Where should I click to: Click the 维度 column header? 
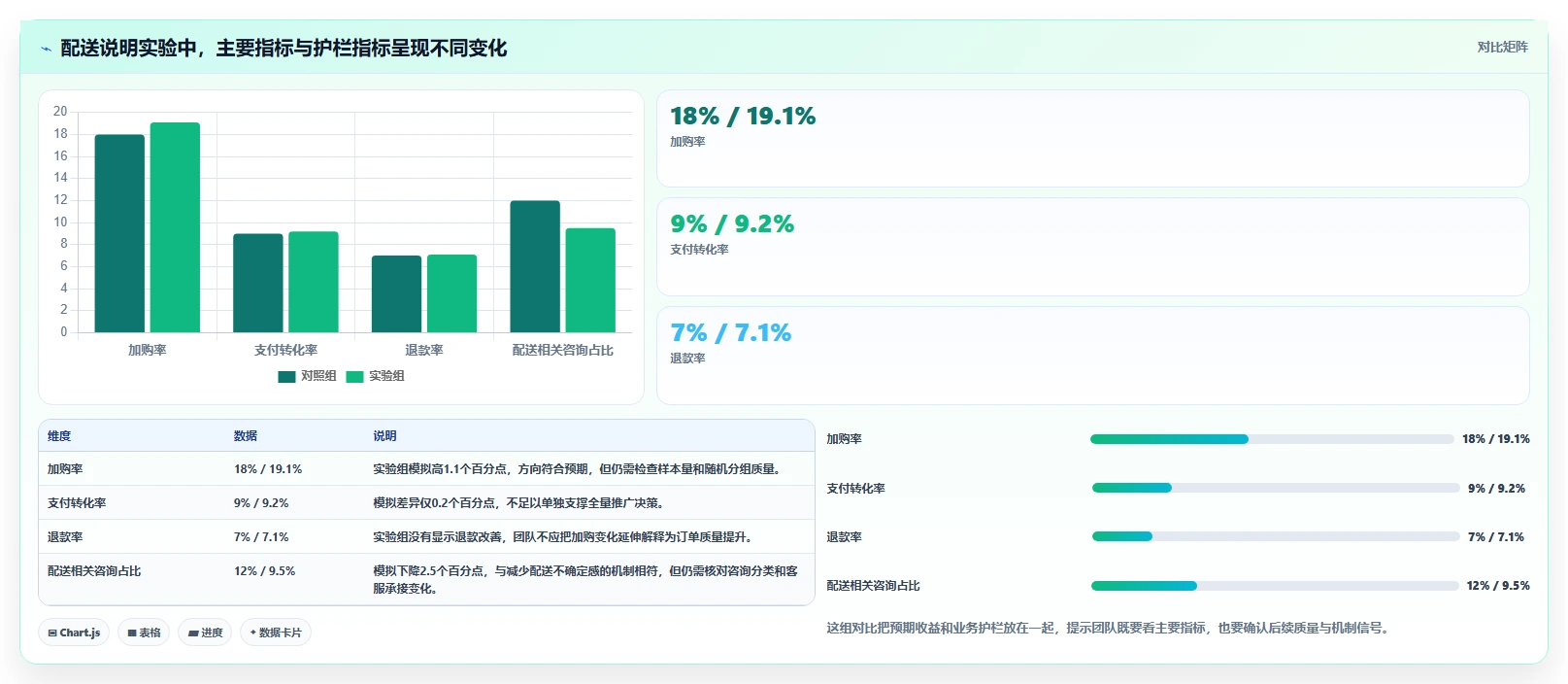click(59, 436)
